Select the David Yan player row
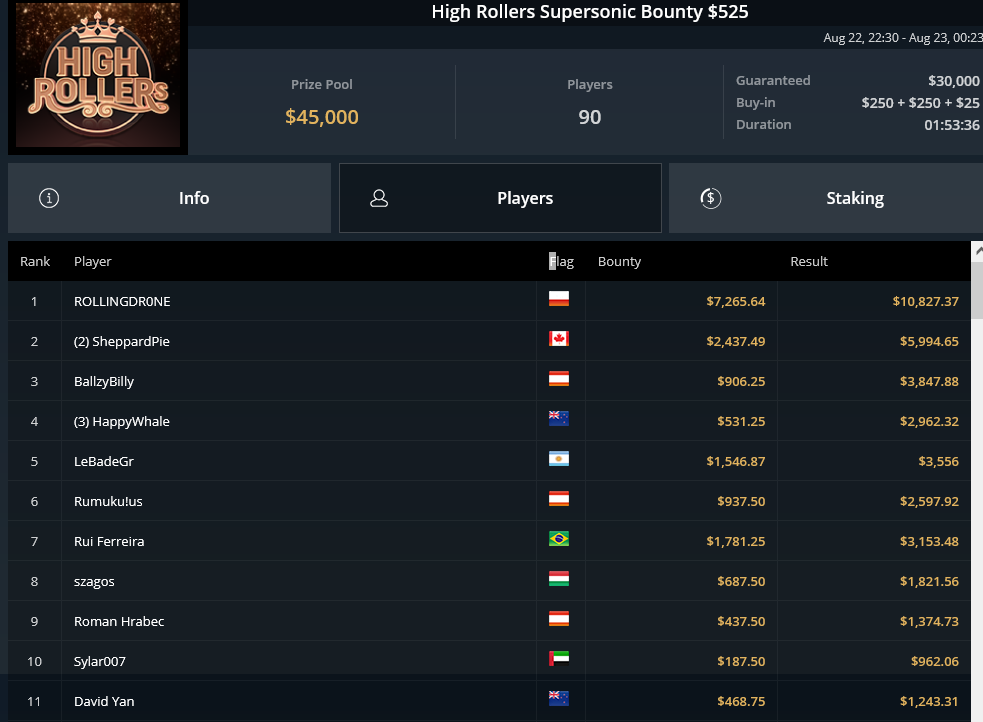This screenshot has width=983, height=722. (489, 701)
